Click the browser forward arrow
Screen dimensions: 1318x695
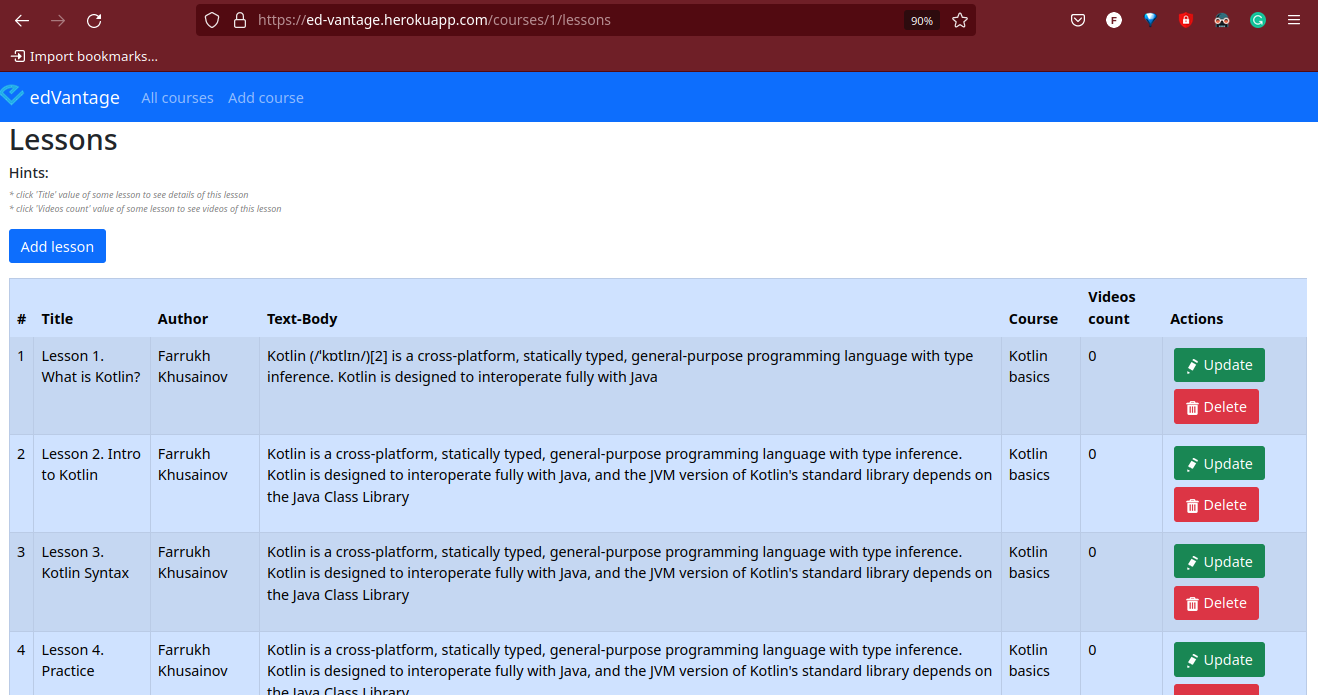[58, 20]
